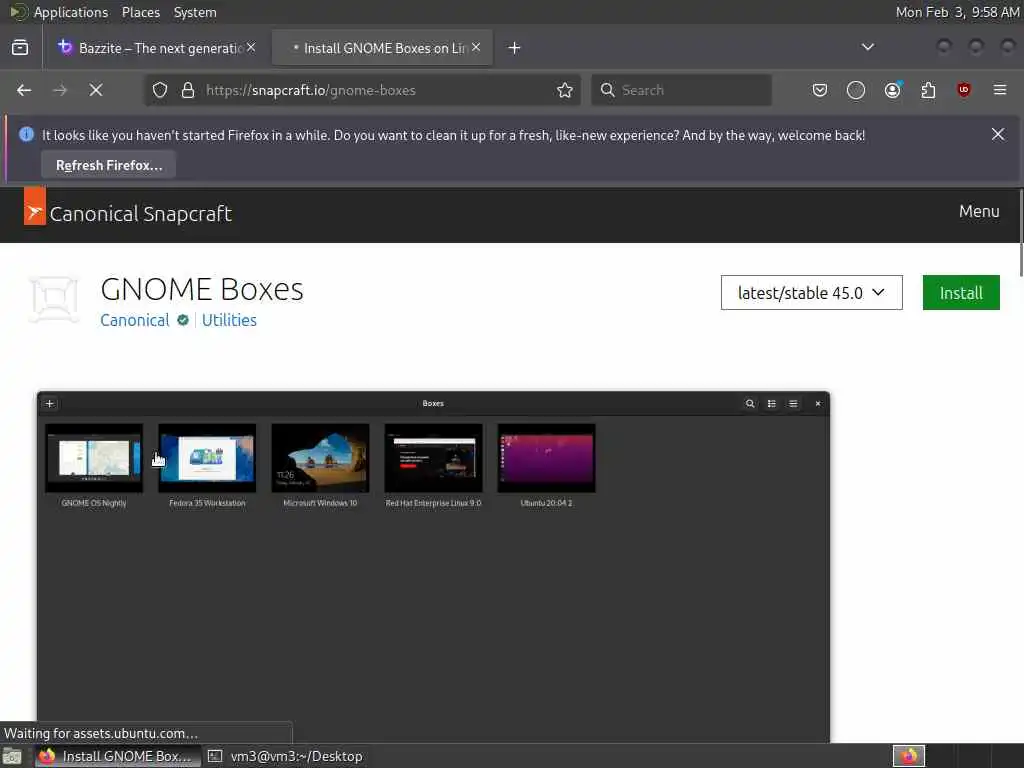Screen dimensions: 1024x768
Task: Click the container circle icon in toolbar
Action: coord(856,90)
